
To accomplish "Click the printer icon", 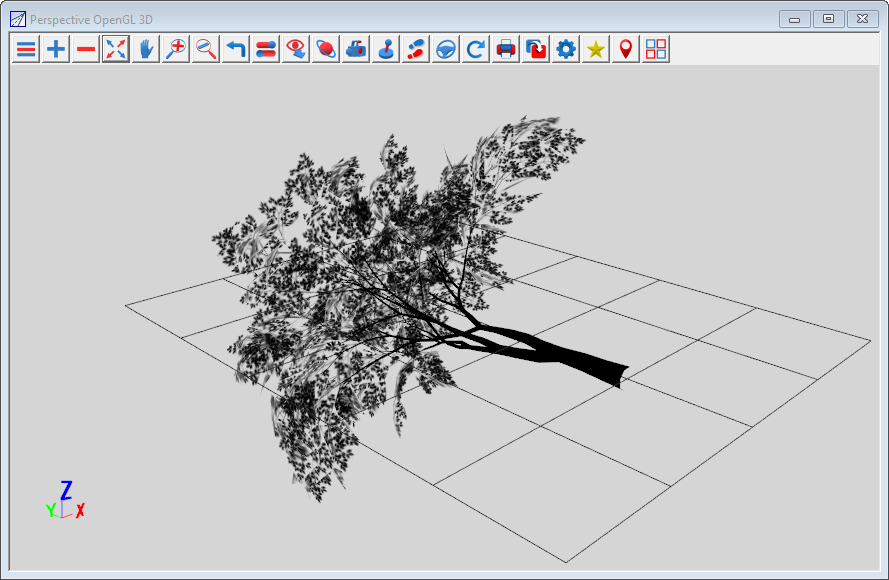I will 506,49.
